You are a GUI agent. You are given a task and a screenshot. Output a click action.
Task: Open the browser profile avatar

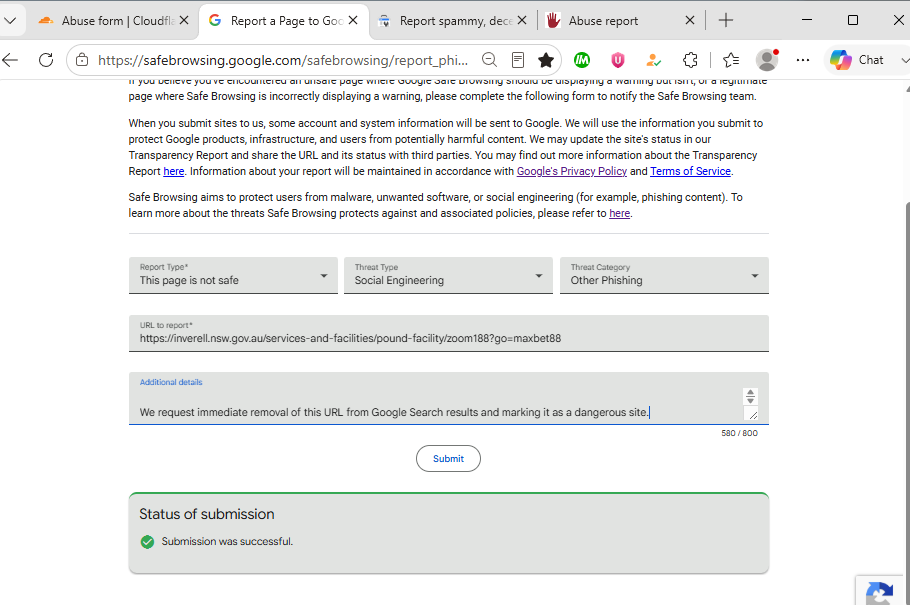(767, 60)
